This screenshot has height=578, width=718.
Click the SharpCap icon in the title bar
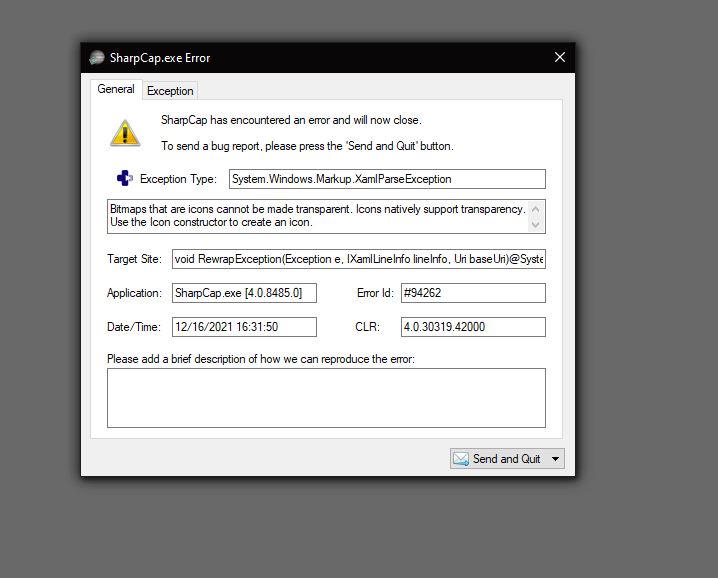tap(97, 58)
